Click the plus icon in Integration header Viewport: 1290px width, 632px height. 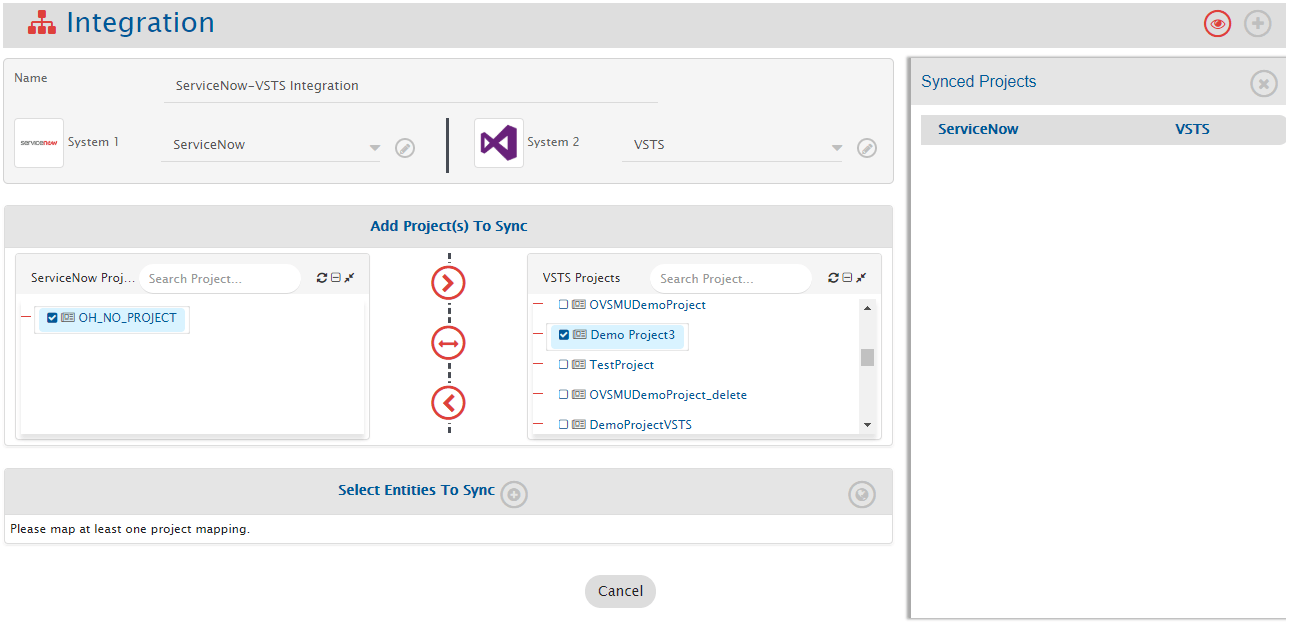tap(1257, 24)
